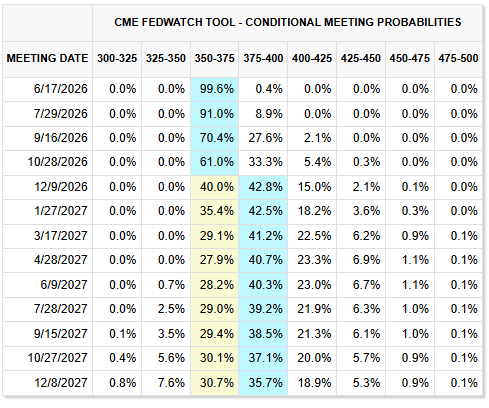Click the Conditional Meeting Probabilities title
Screen dimensions: 489x408
click(x=288, y=22)
